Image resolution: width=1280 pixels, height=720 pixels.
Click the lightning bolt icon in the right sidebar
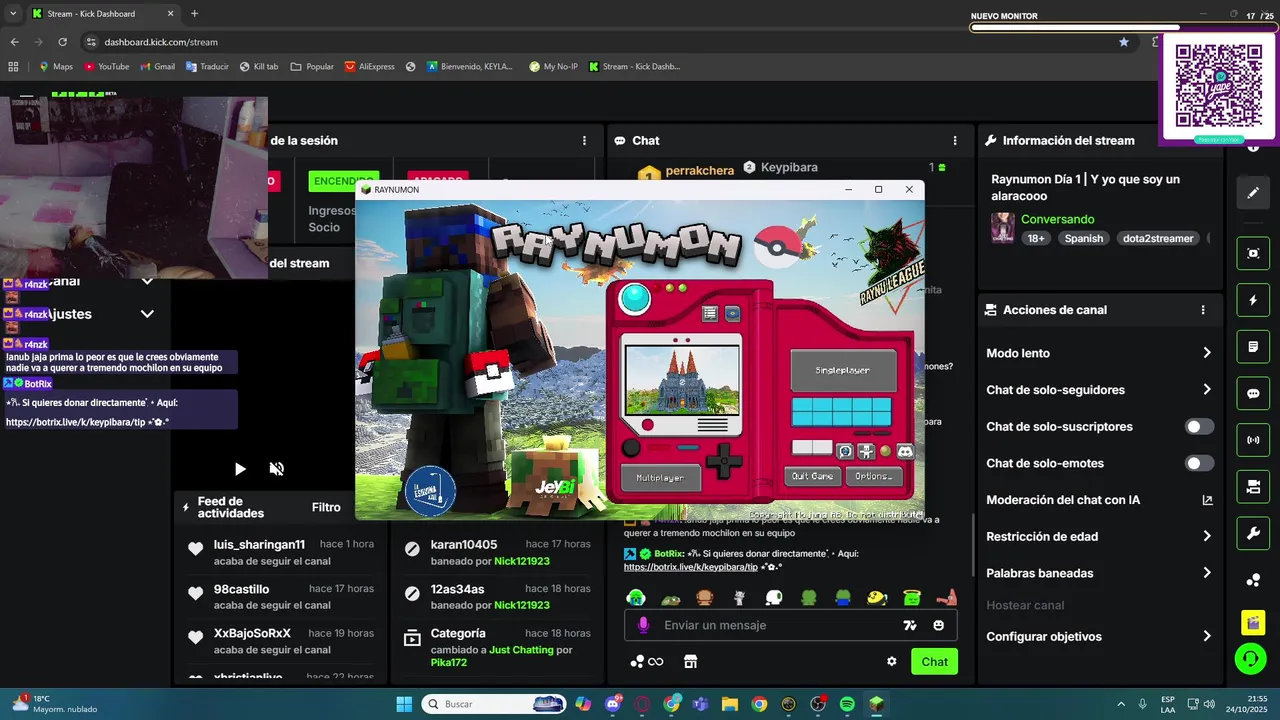pyautogui.click(x=1253, y=300)
